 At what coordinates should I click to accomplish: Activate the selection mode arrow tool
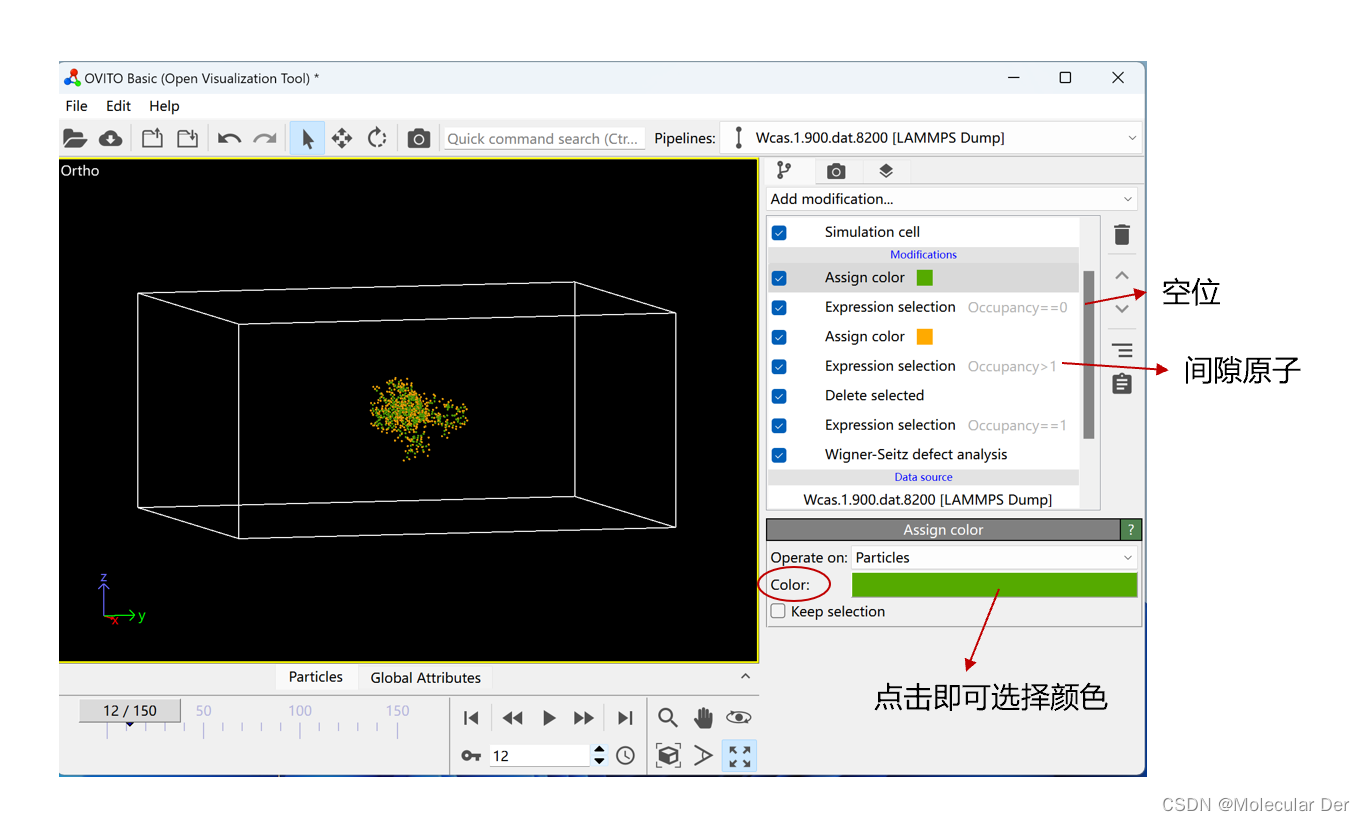click(307, 138)
